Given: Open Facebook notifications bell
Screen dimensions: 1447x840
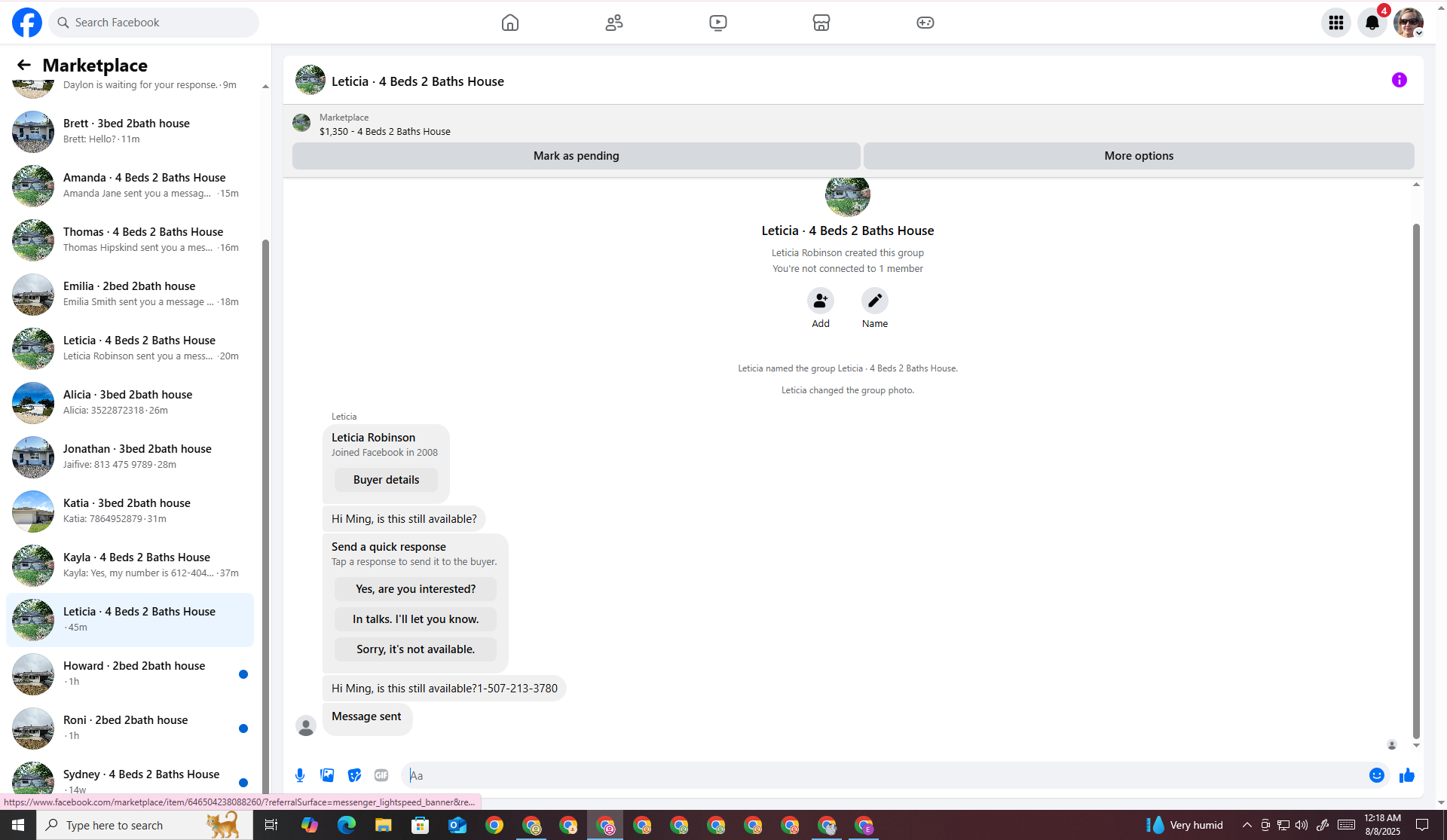Looking at the screenshot, I should point(1372,23).
